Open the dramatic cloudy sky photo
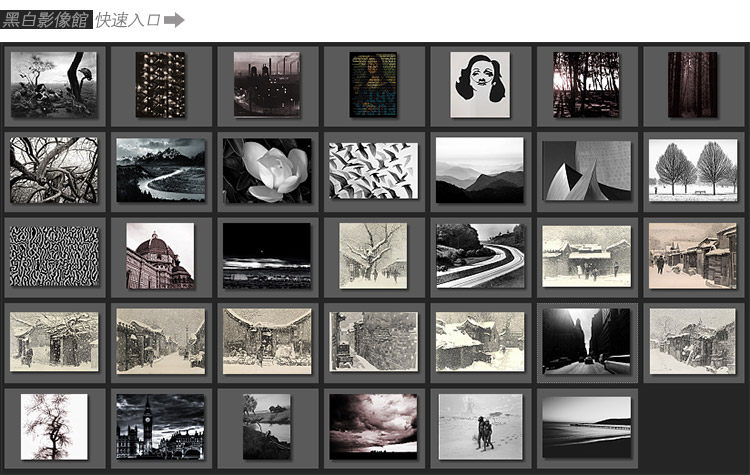750x475 pixels. coord(373,427)
